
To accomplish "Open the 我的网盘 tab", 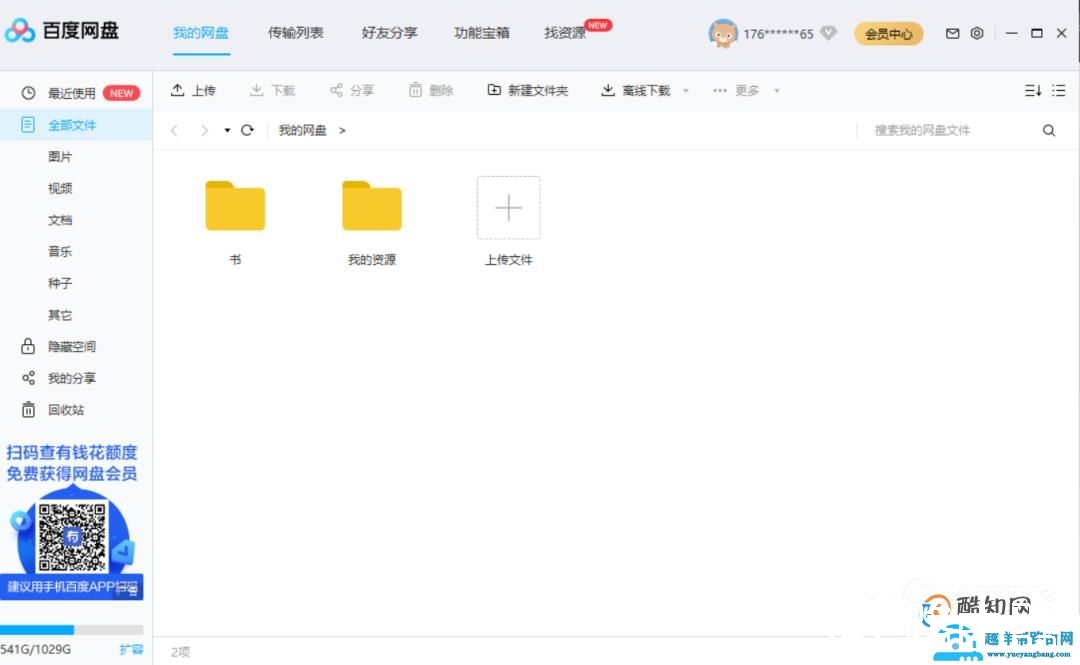I will (200, 32).
